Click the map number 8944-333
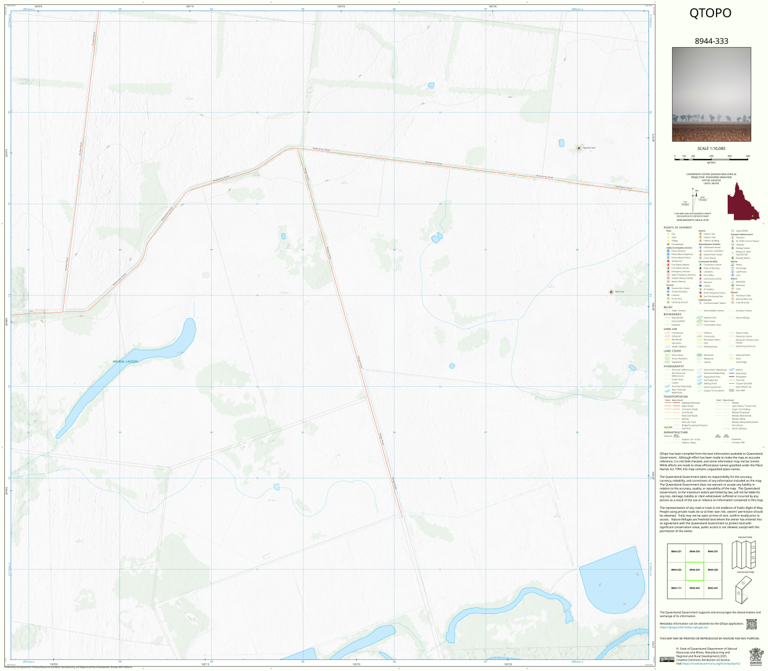The width and height of the screenshot is (768, 671). [x=711, y=41]
